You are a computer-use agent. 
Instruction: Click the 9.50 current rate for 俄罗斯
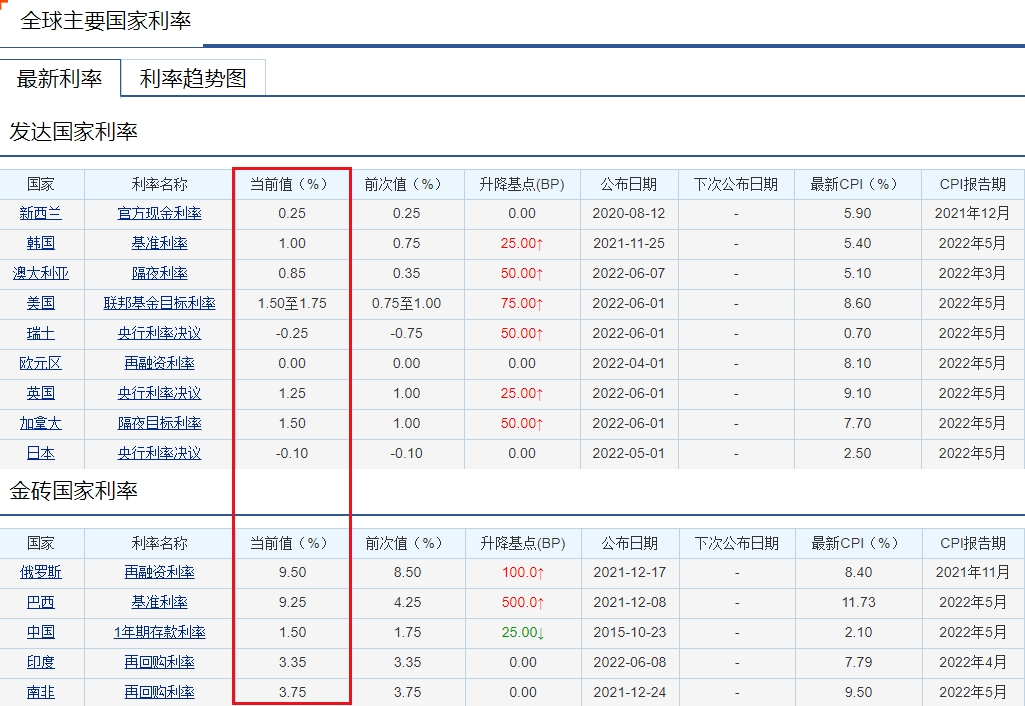[292, 572]
